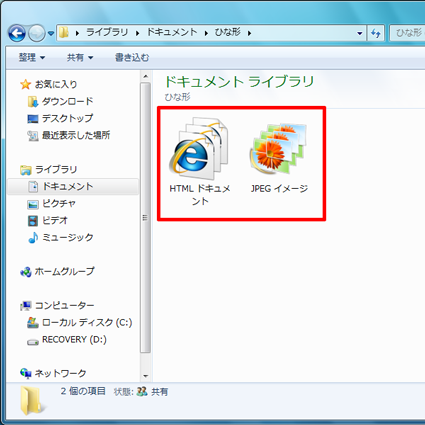425x425 pixels.
Task: Click the navigation pane scrollbar down arrow
Action: point(145,376)
